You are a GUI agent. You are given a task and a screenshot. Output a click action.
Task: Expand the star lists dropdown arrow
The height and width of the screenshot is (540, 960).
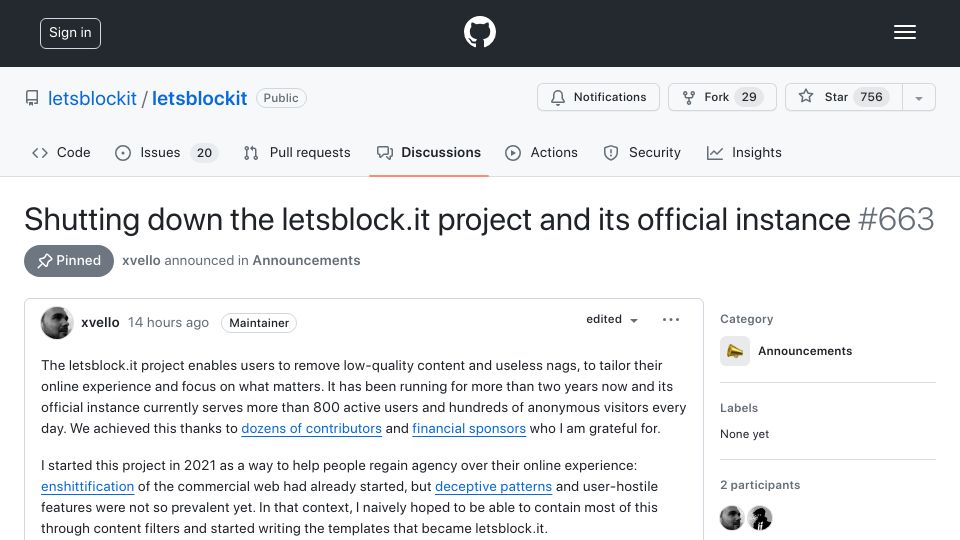918,98
